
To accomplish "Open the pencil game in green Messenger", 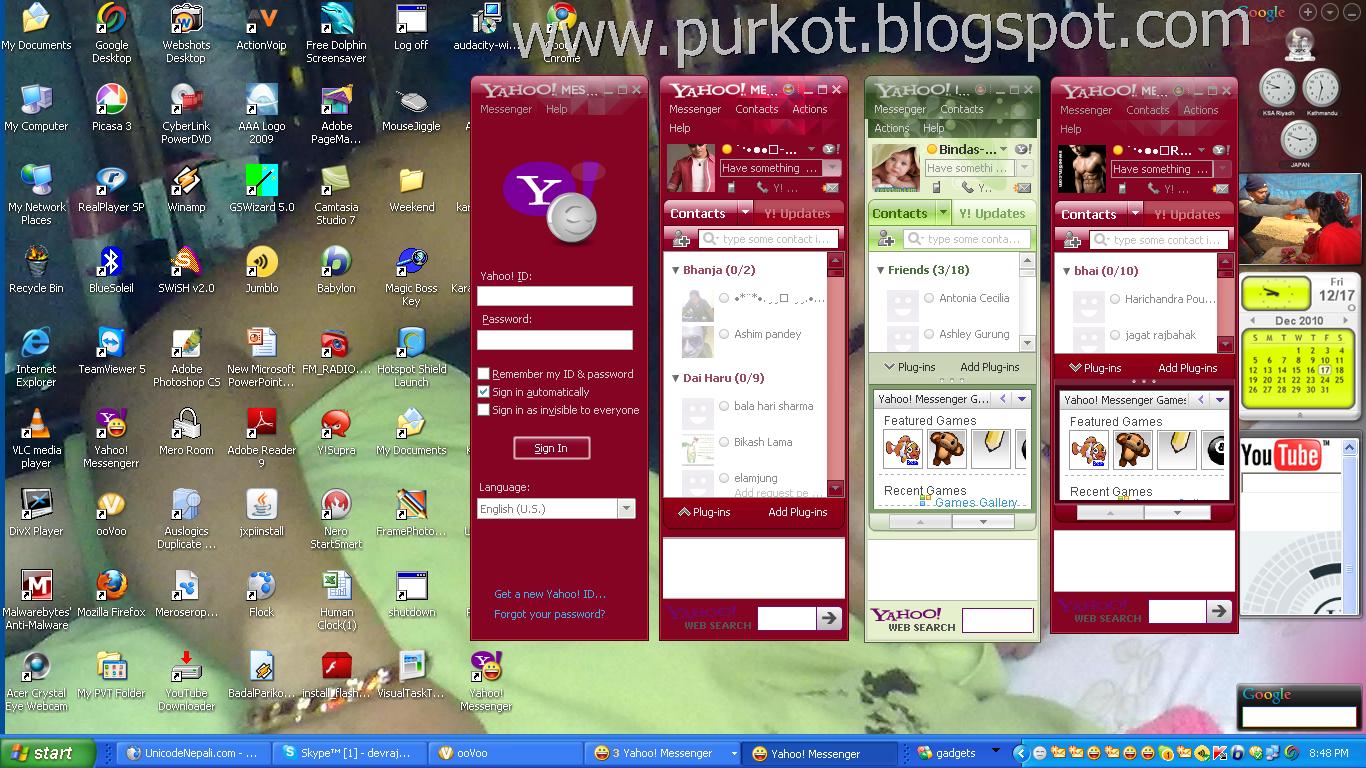I will click(990, 449).
